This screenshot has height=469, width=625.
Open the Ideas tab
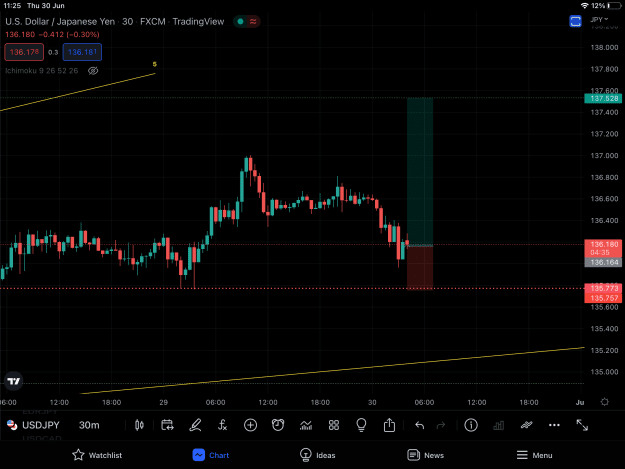[x=317, y=455]
